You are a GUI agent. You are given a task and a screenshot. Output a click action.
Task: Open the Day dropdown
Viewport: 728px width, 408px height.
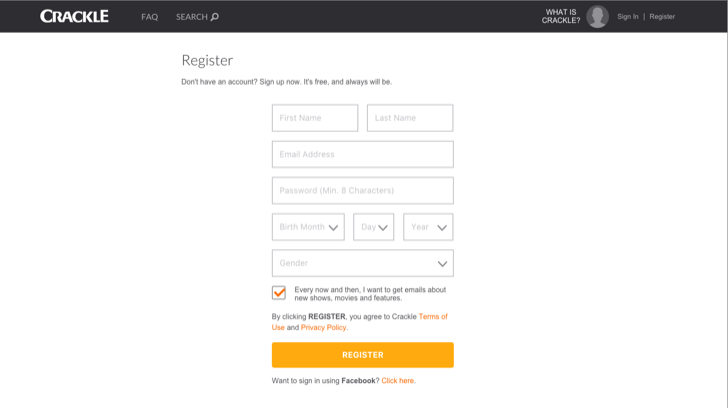tap(373, 227)
